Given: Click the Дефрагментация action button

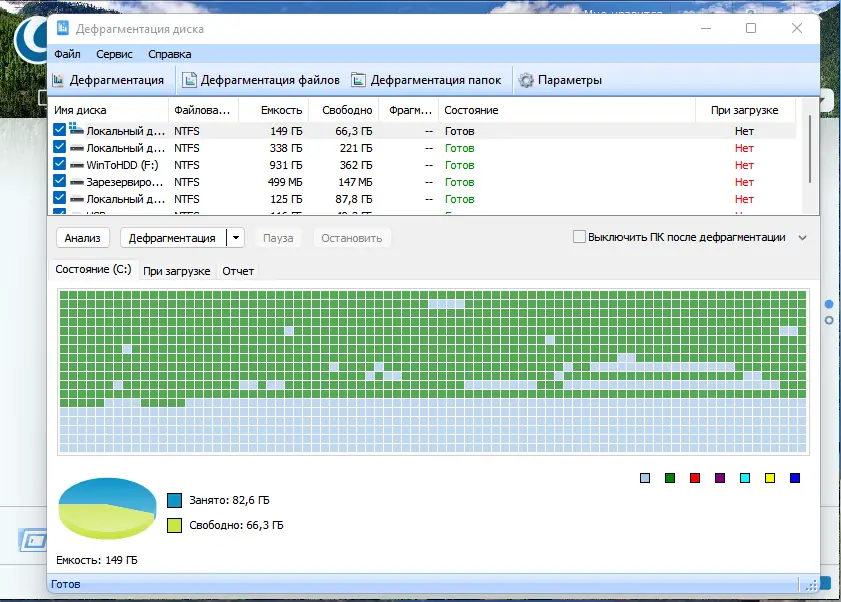Looking at the screenshot, I should (x=172, y=238).
